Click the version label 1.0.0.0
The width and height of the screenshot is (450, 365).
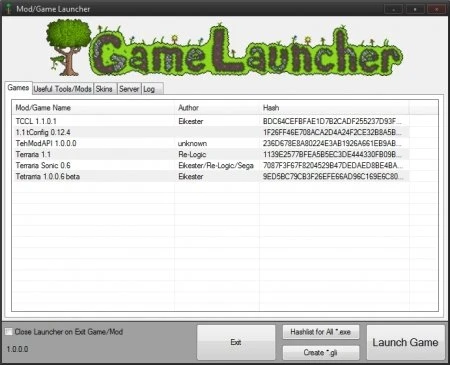click(x=17, y=349)
